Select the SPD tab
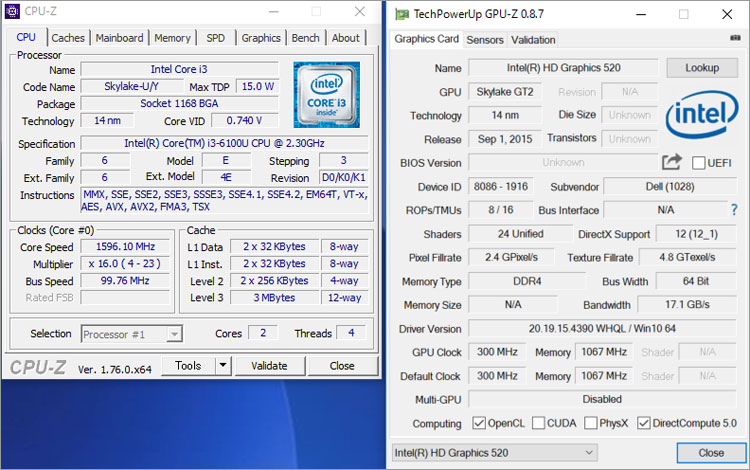 (x=215, y=38)
